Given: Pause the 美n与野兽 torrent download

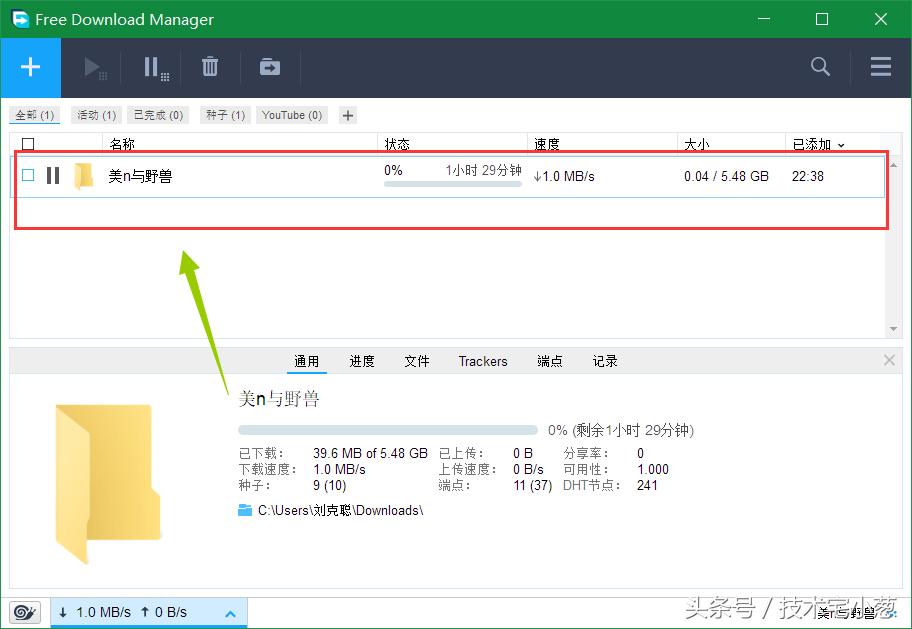Looking at the screenshot, I should tap(52, 175).
